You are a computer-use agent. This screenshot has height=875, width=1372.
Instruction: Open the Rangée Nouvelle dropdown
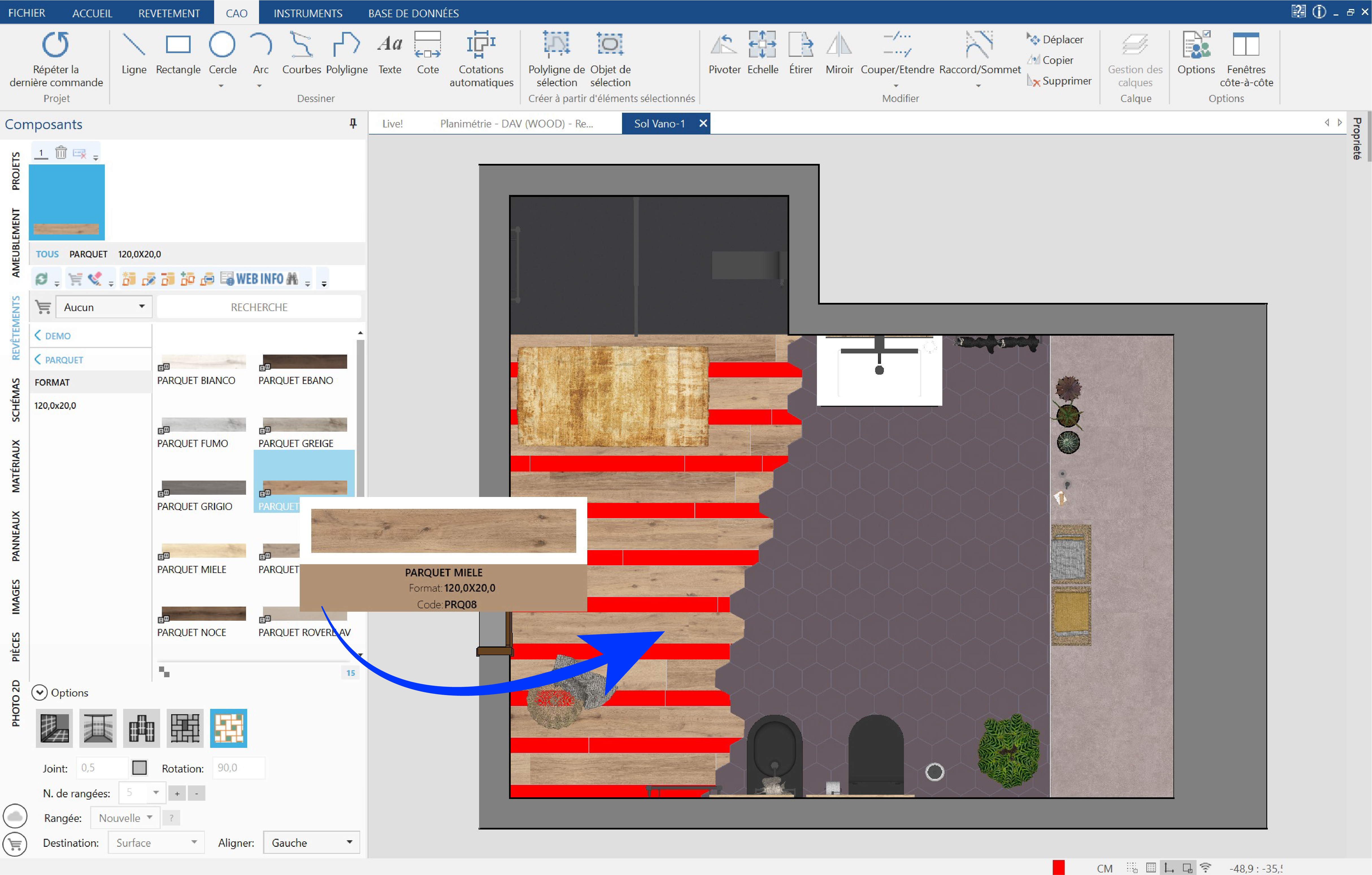pyautogui.click(x=125, y=818)
